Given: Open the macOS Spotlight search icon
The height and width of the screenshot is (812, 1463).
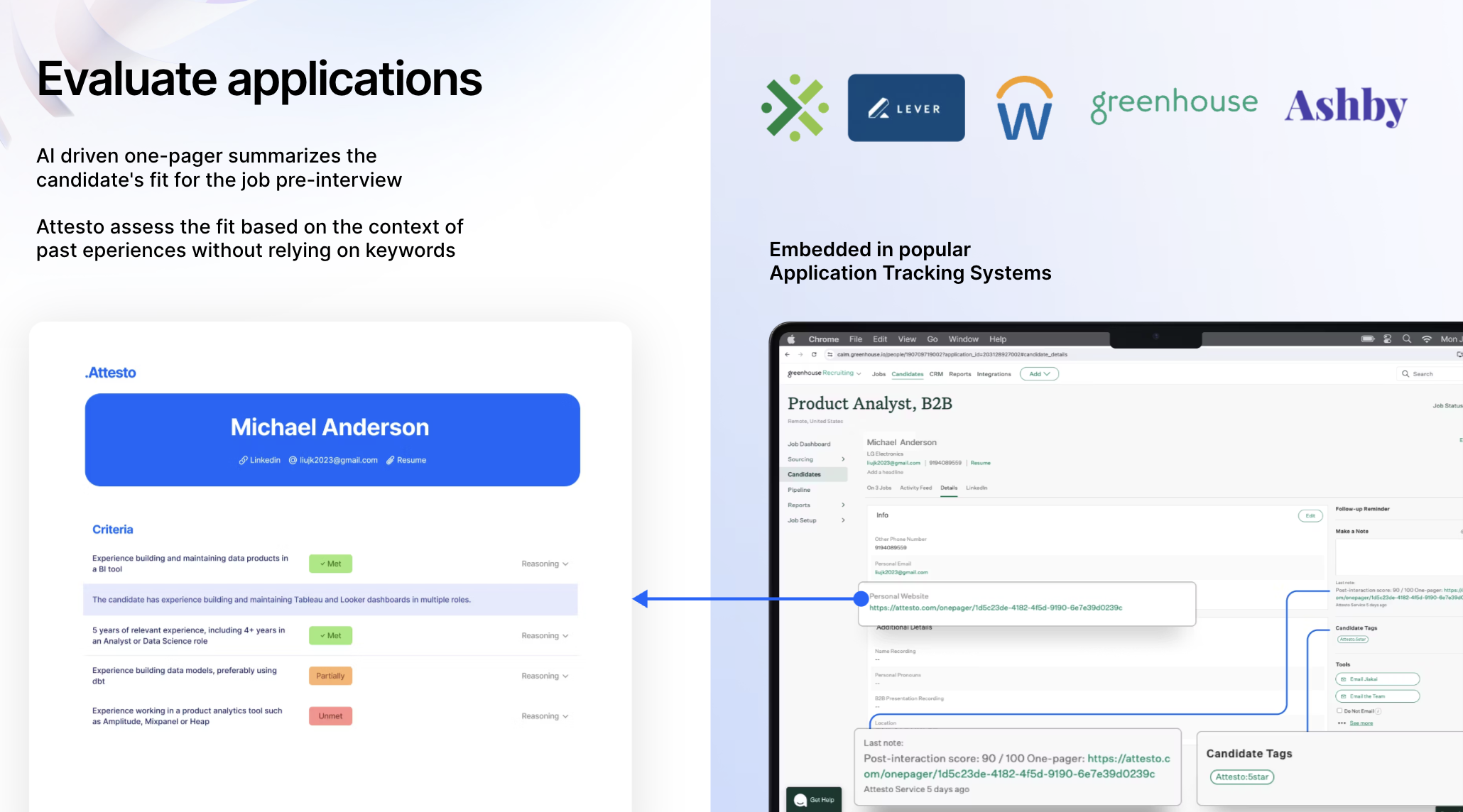Looking at the screenshot, I should (1406, 339).
